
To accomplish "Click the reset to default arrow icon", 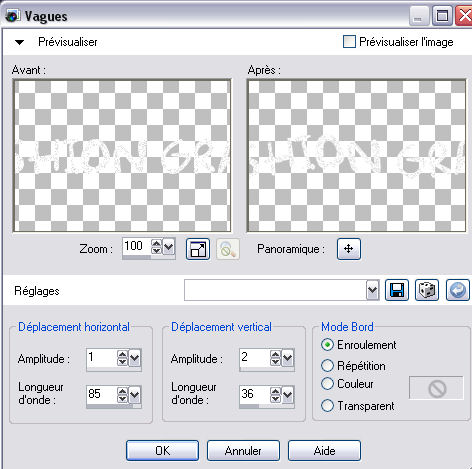I will coord(458,290).
